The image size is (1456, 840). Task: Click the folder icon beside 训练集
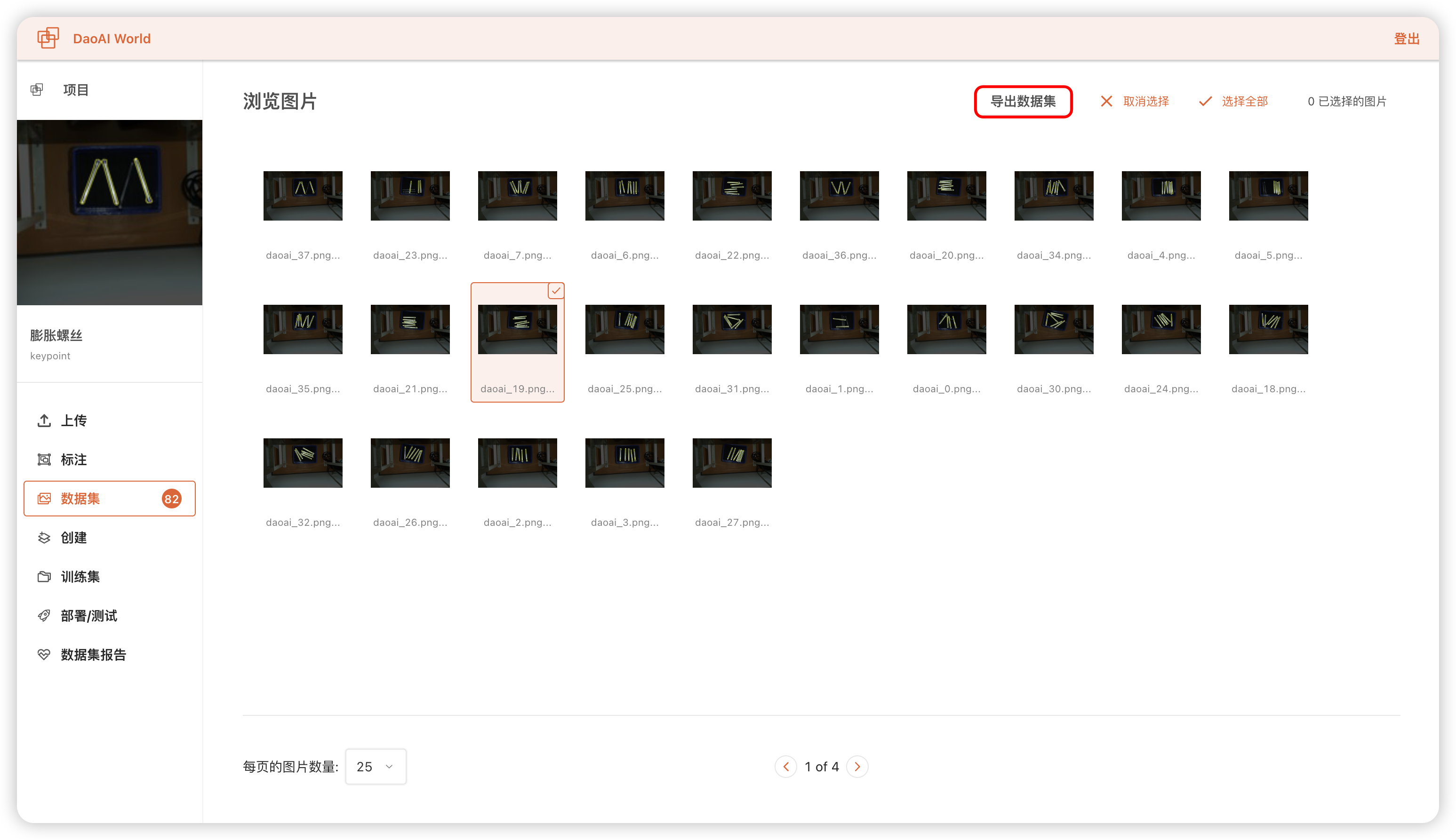click(44, 577)
